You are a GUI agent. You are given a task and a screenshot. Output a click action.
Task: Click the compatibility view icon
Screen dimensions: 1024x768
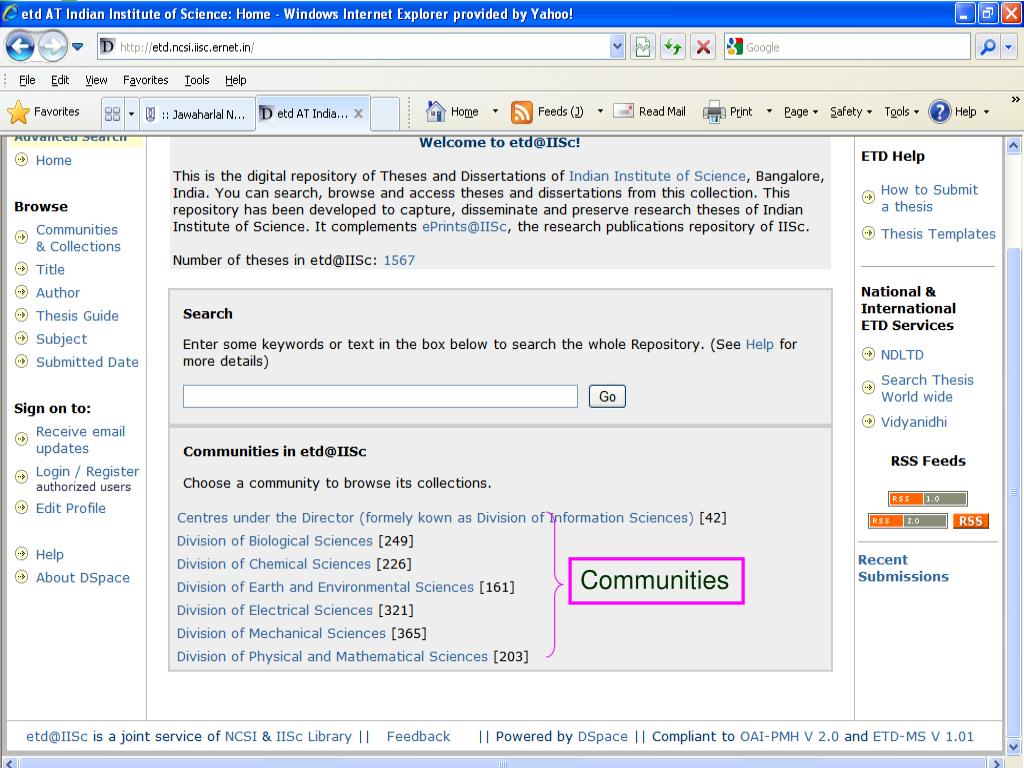coord(643,47)
